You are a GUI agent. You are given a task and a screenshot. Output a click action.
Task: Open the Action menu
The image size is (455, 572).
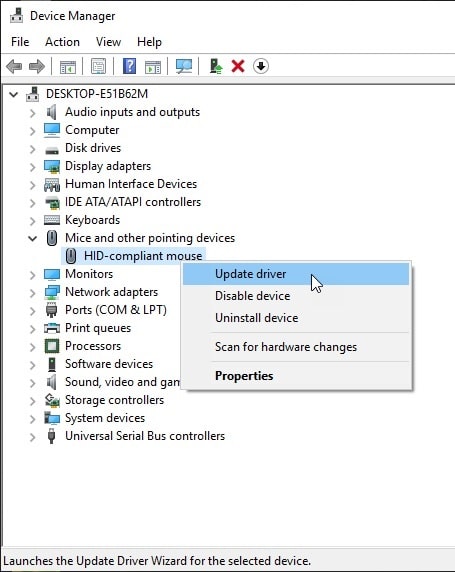click(x=62, y=42)
